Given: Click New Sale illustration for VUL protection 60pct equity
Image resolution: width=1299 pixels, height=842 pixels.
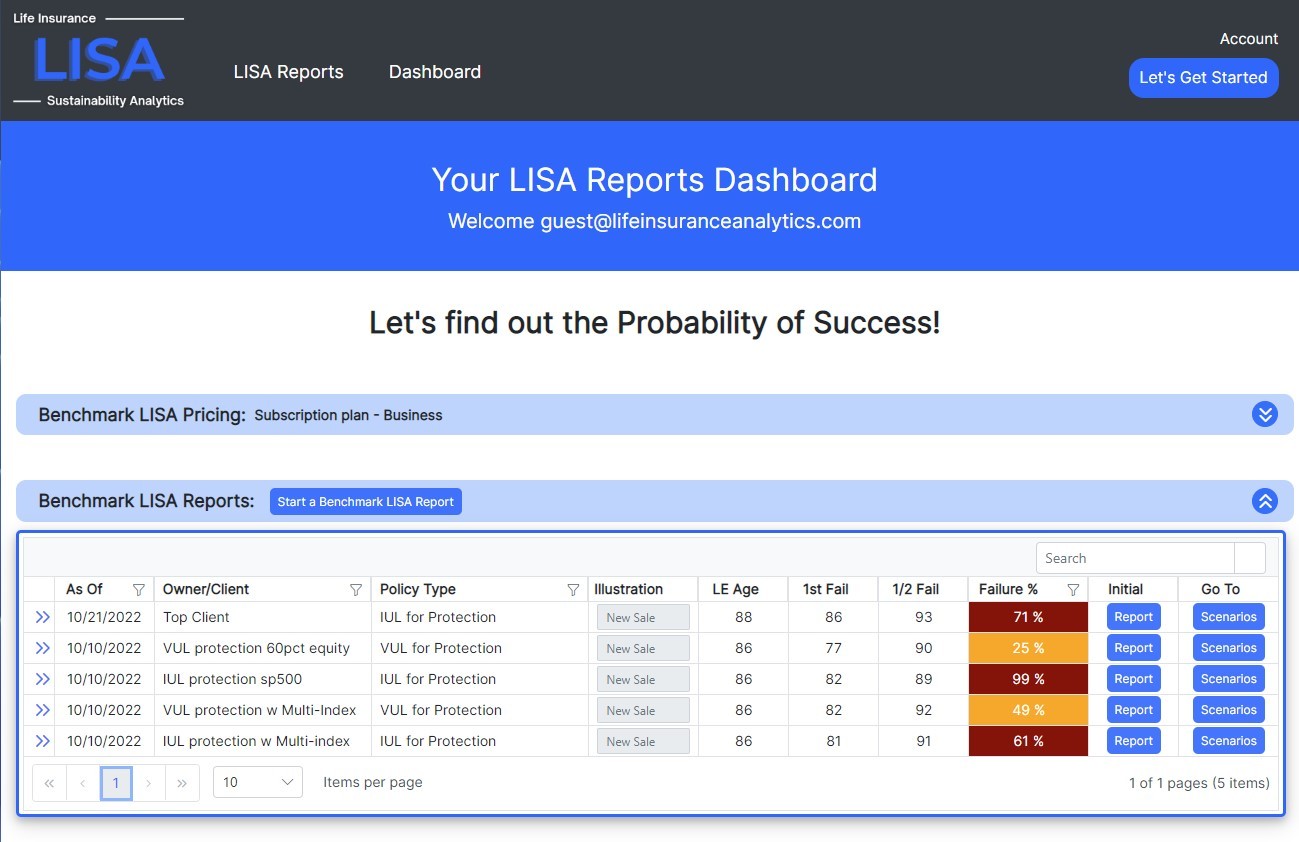Looking at the screenshot, I should click(643, 649).
